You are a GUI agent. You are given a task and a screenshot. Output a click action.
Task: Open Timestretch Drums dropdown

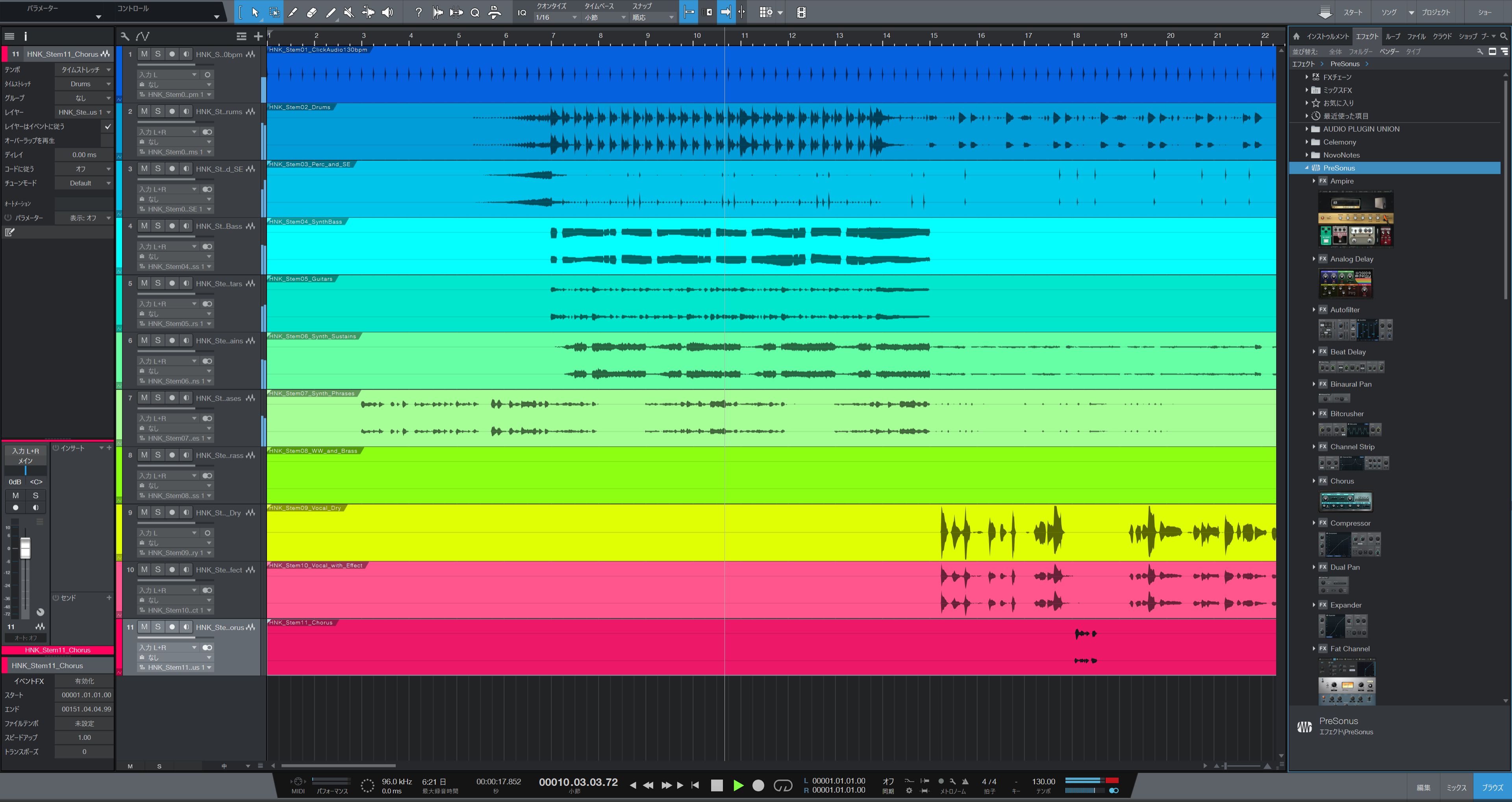84,84
